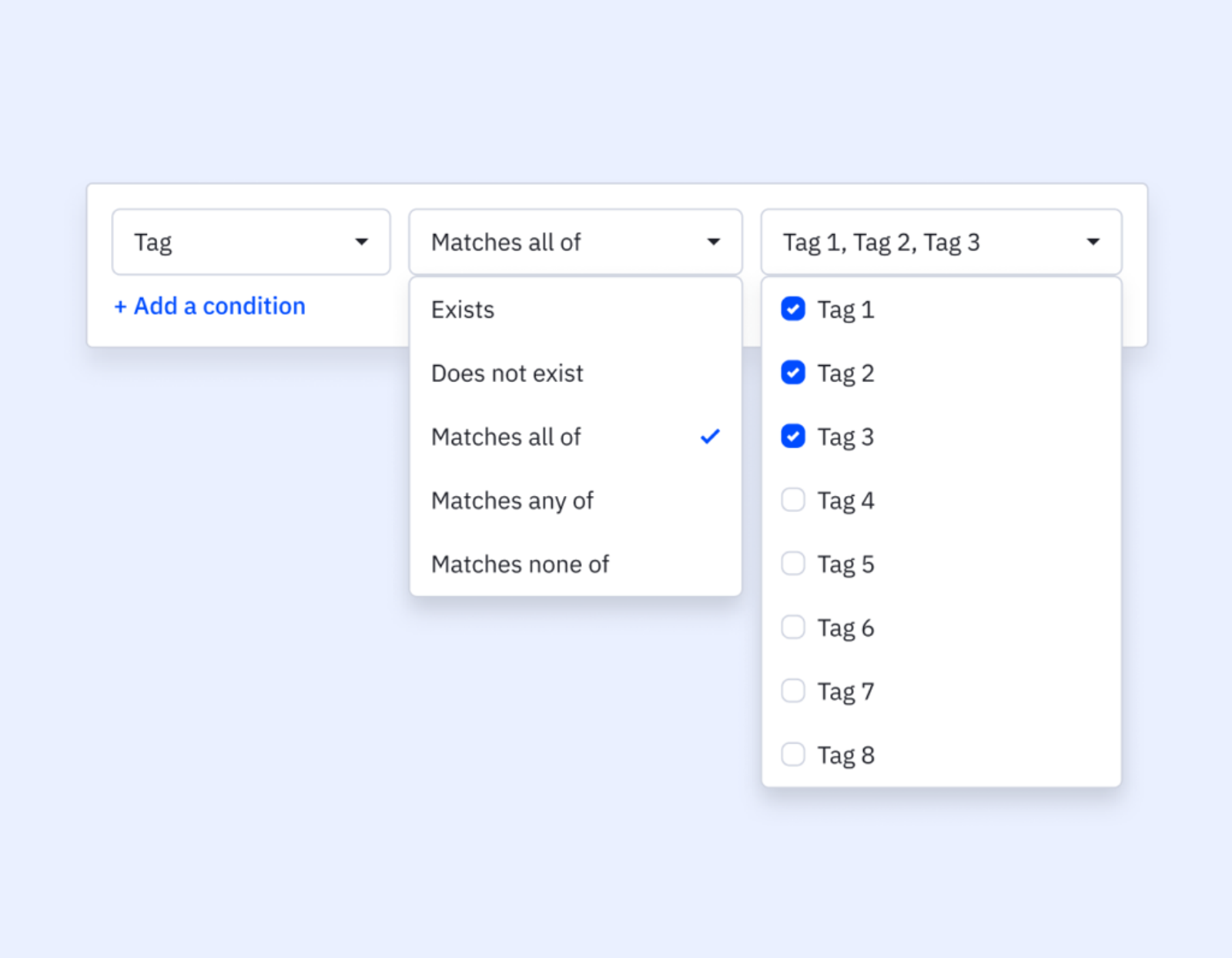
Task: Uncheck the Tag 3 checkbox
Action: [792, 436]
